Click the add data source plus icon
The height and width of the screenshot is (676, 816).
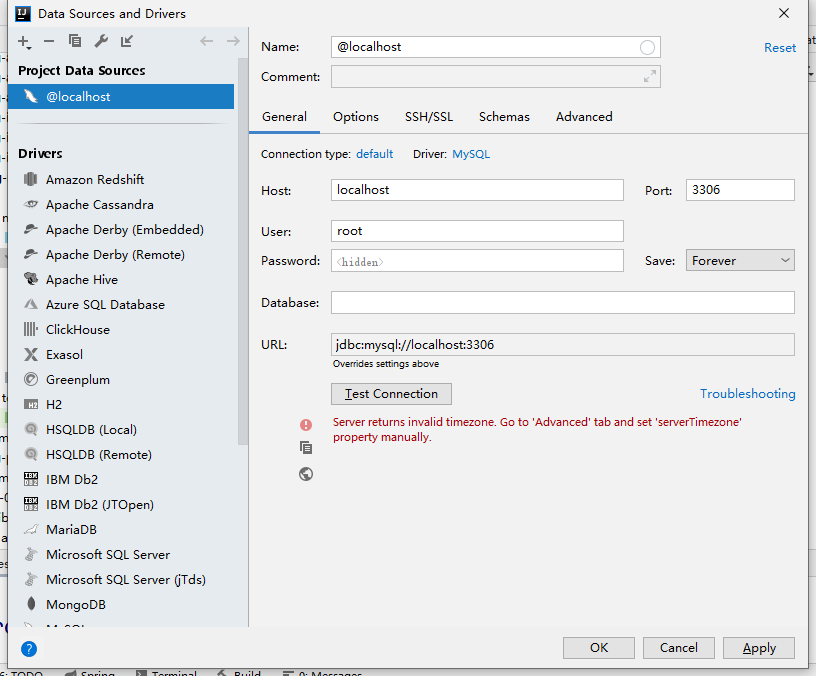(x=24, y=42)
